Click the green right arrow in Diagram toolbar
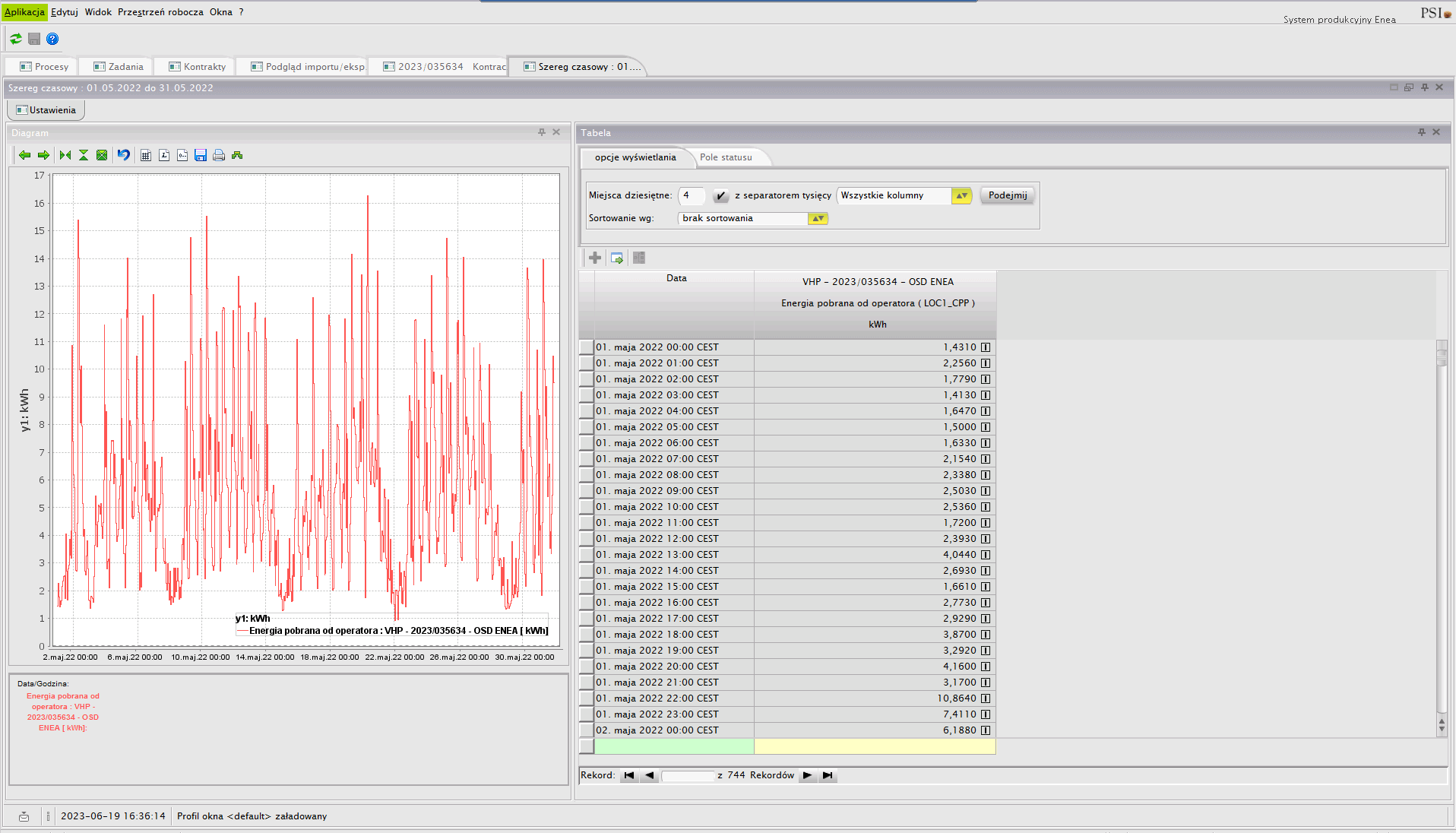1456x833 pixels. [43, 155]
